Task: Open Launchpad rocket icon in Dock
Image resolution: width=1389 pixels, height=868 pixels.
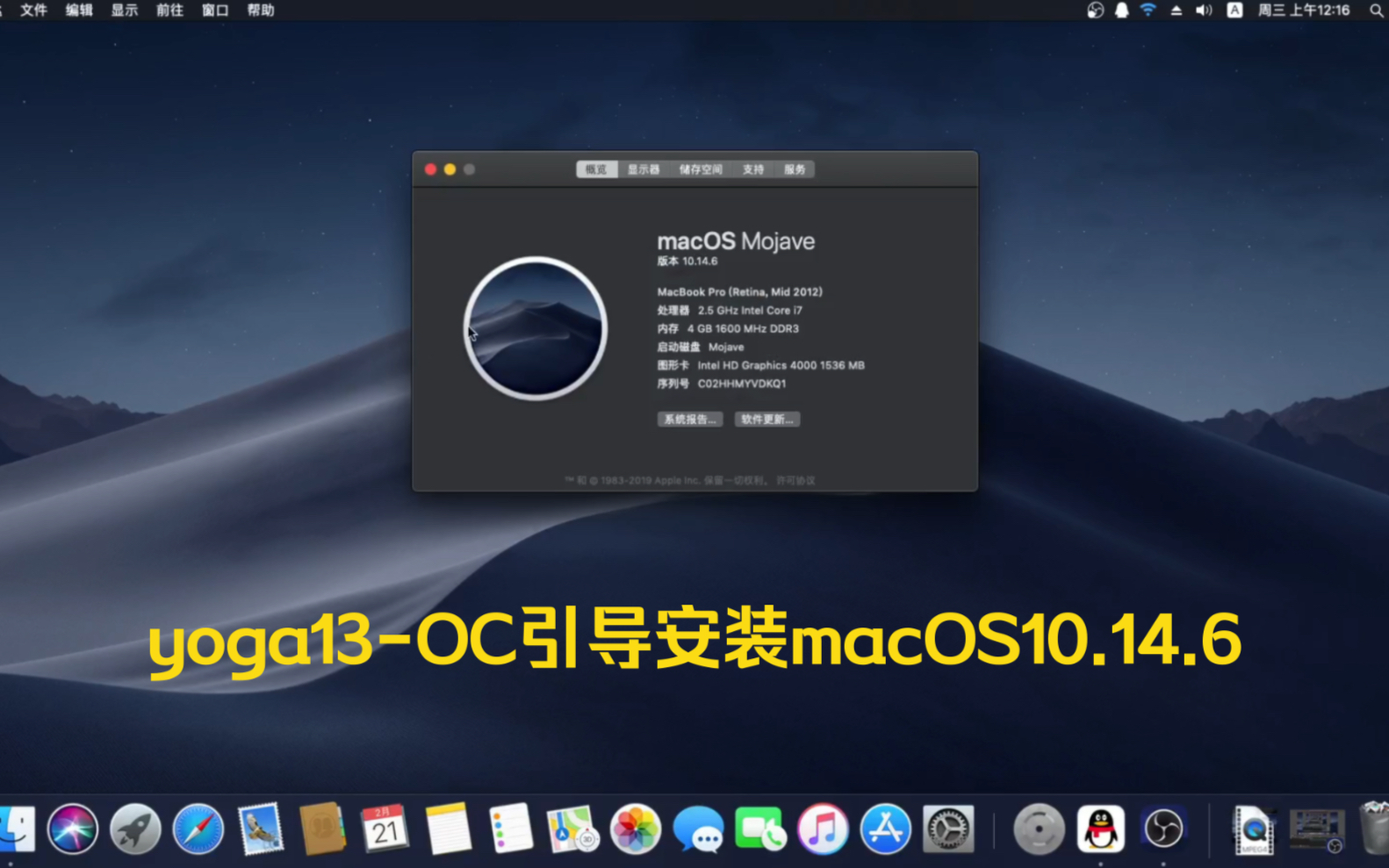Action: point(135,829)
